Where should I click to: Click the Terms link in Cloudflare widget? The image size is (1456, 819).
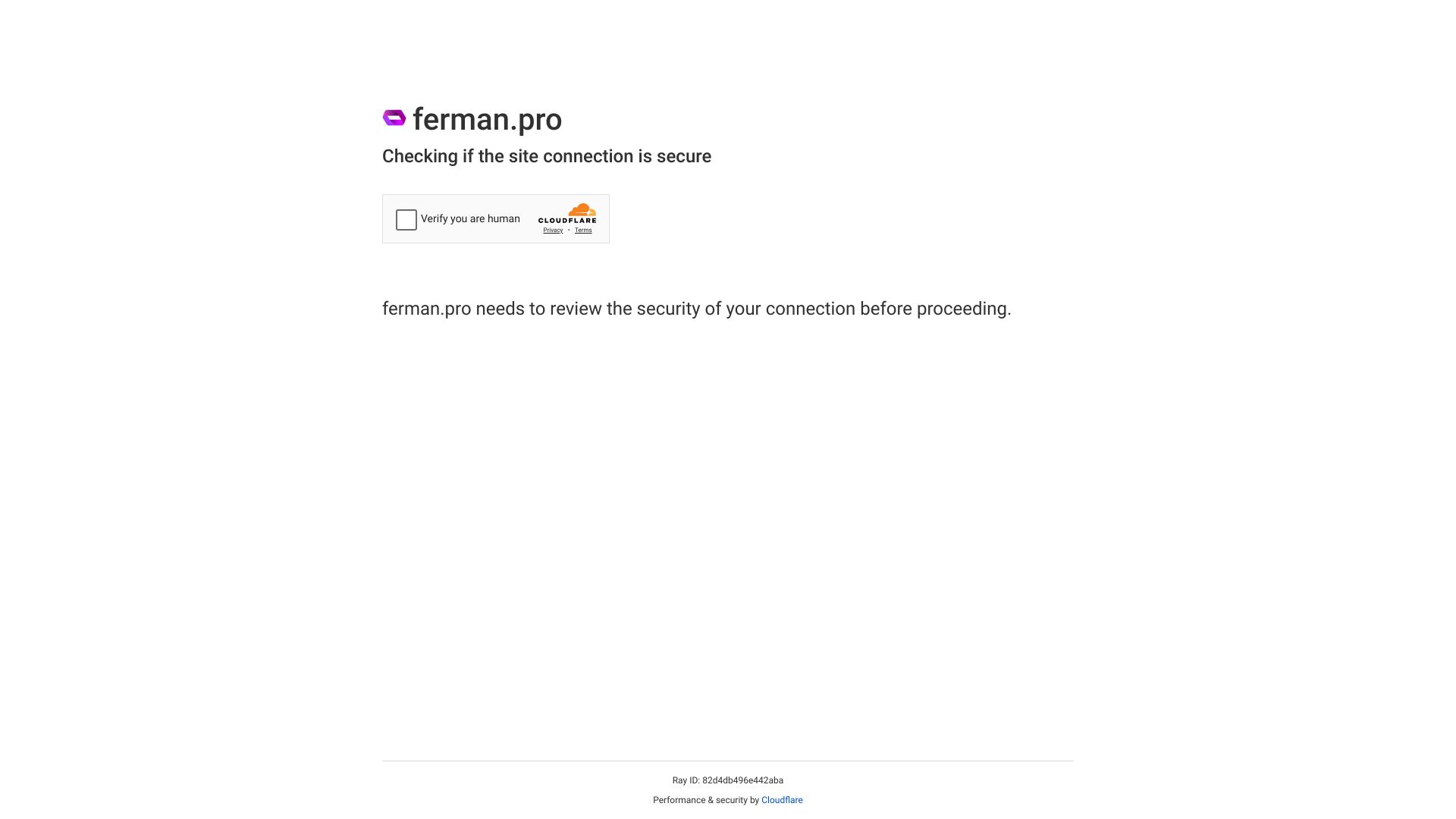[x=584, y=230]
